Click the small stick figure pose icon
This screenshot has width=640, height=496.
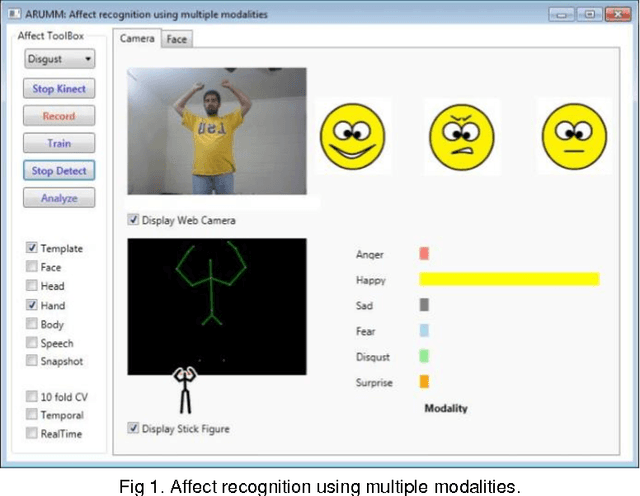tap(185, 391)
